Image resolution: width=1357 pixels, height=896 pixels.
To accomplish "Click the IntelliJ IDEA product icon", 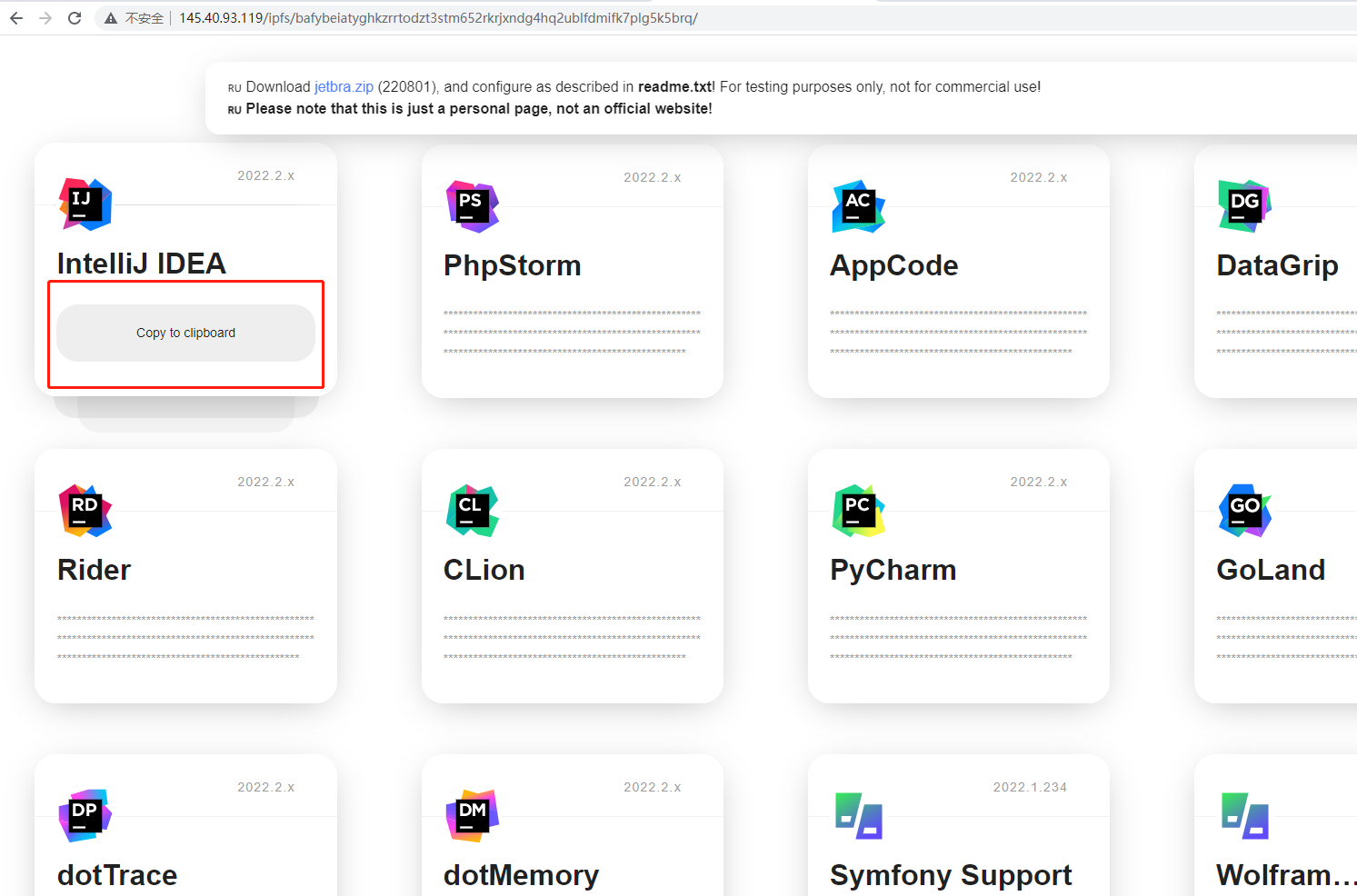I will [85, 204].
